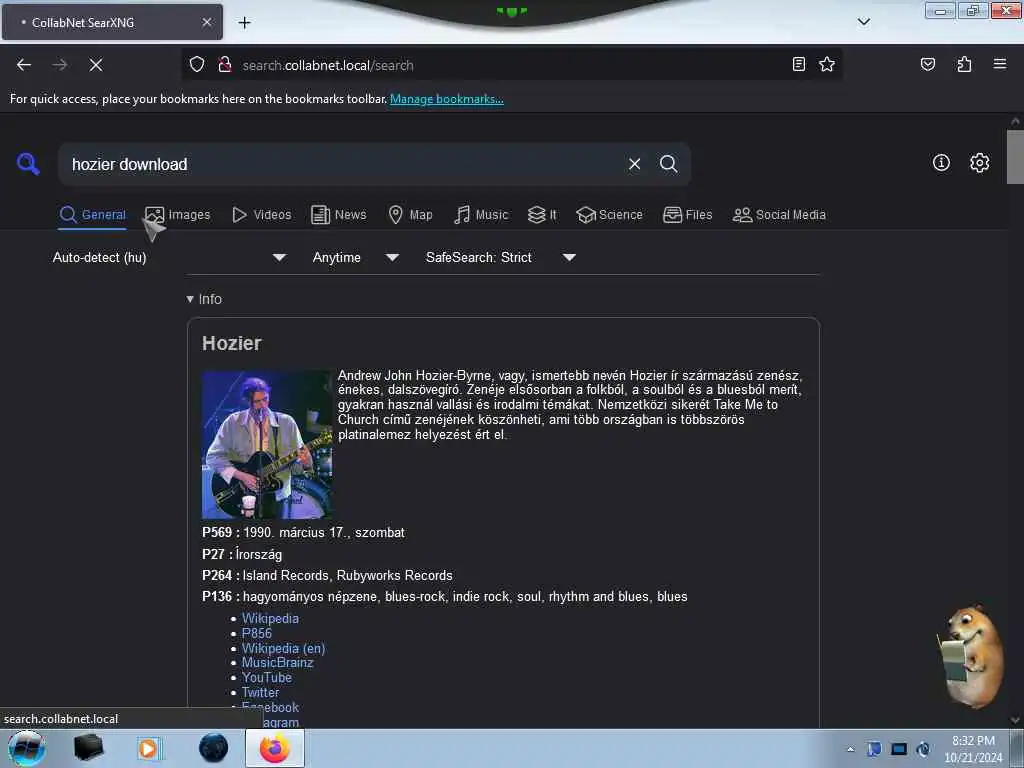Open the Wikipedia link
Image resolution: width=1024 pixels, height=768 pixels.
tap(270, 618)
